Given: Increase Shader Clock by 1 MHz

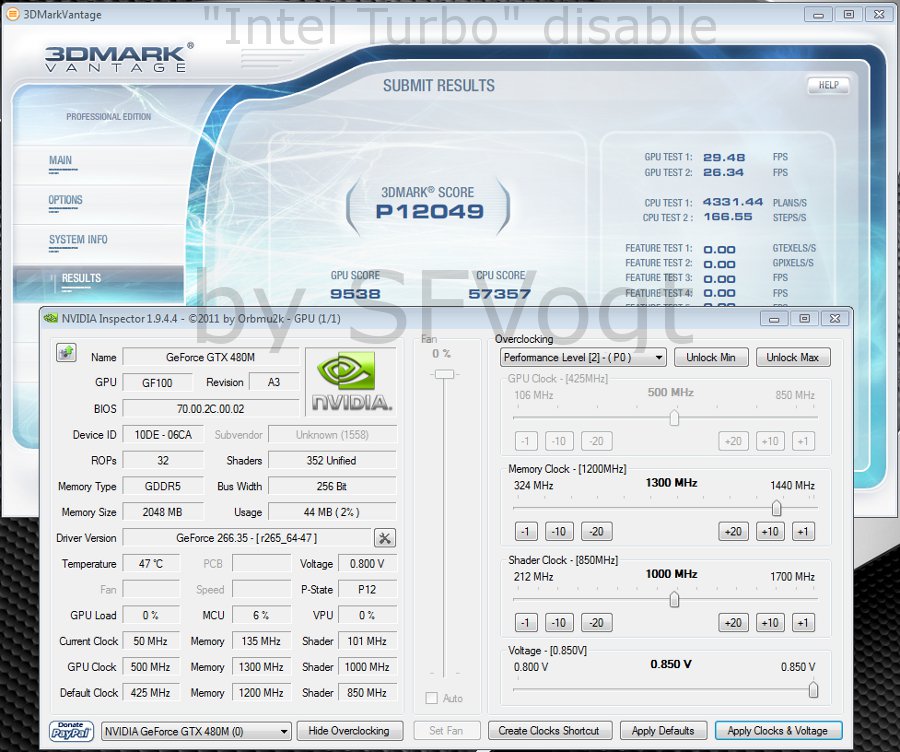Looking at the screenshot, I should coord(803,623).
